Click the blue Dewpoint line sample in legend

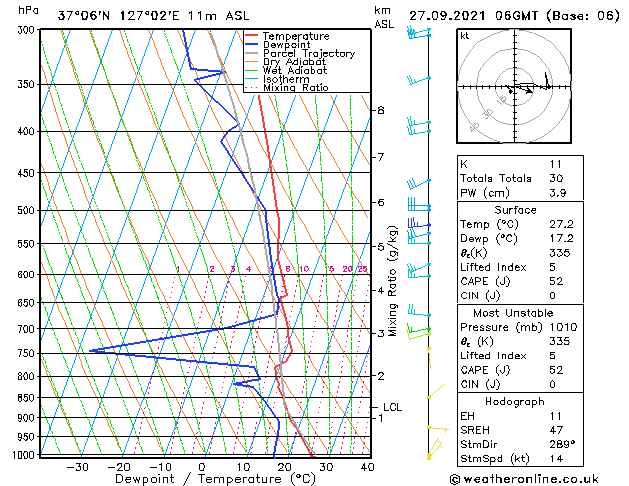click(x=252, y=45)
